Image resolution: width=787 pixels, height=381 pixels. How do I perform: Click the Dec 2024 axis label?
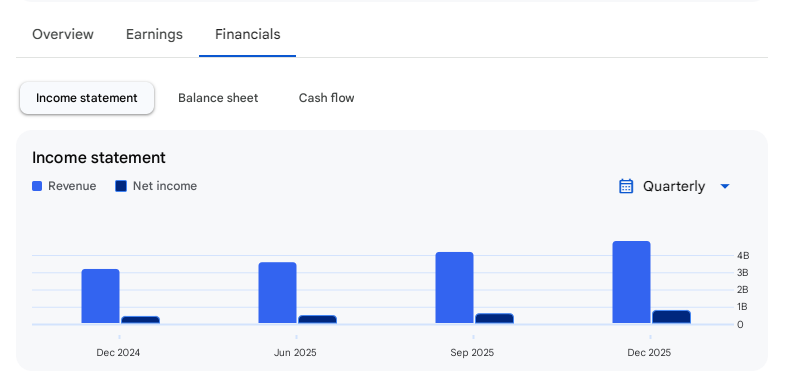coord(118,353)
